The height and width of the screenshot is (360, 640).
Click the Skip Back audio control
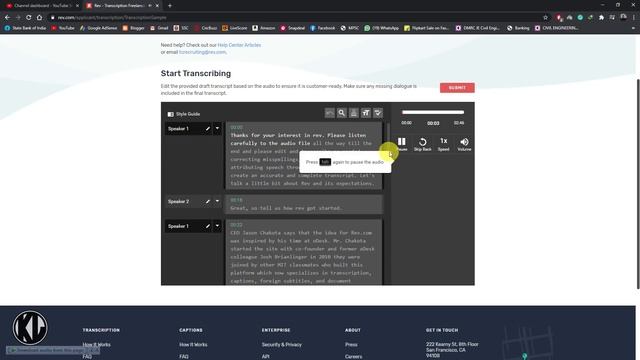[422, 144]
